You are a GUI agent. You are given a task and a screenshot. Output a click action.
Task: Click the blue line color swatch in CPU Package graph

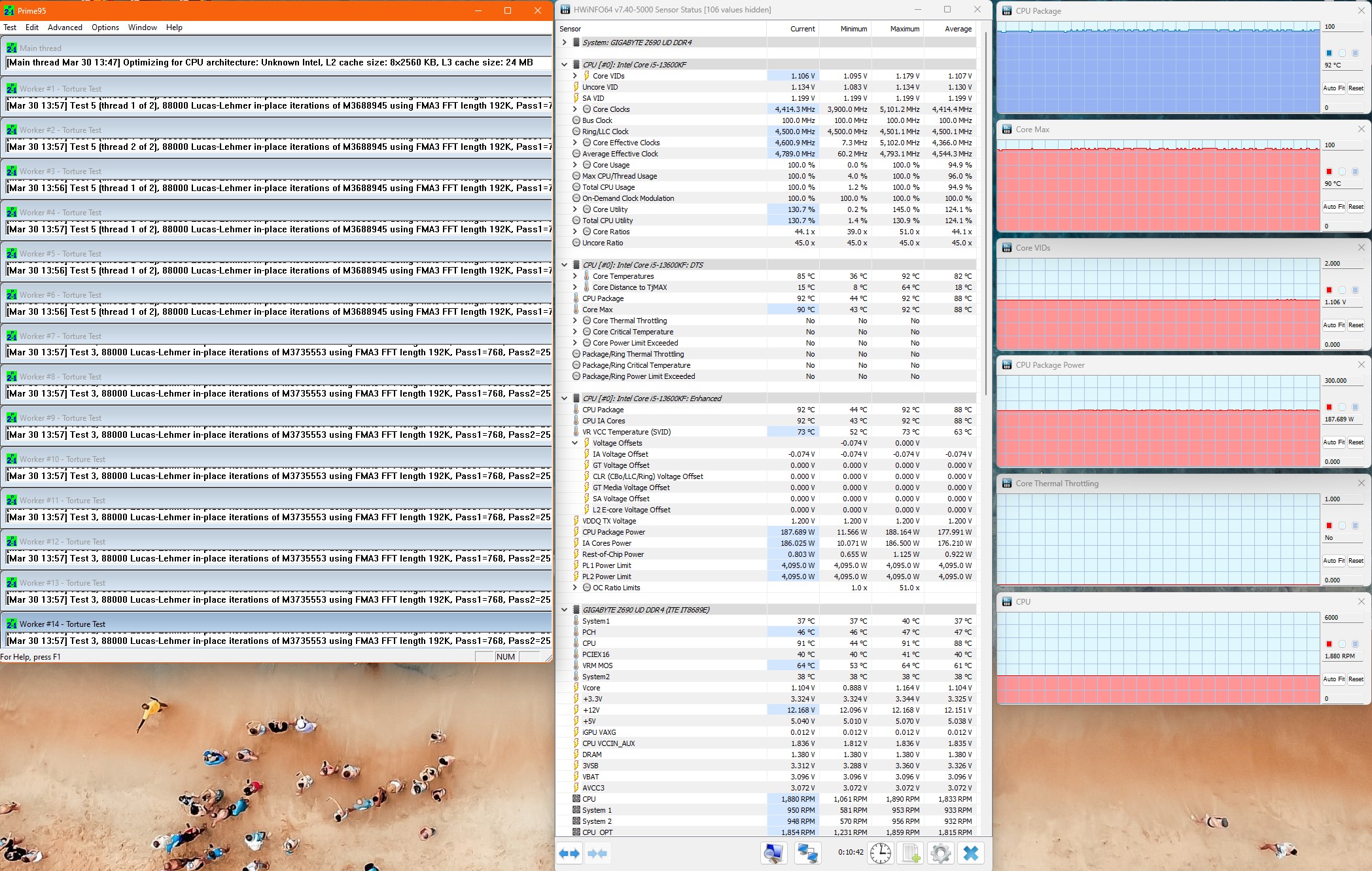coord(1329,53)
